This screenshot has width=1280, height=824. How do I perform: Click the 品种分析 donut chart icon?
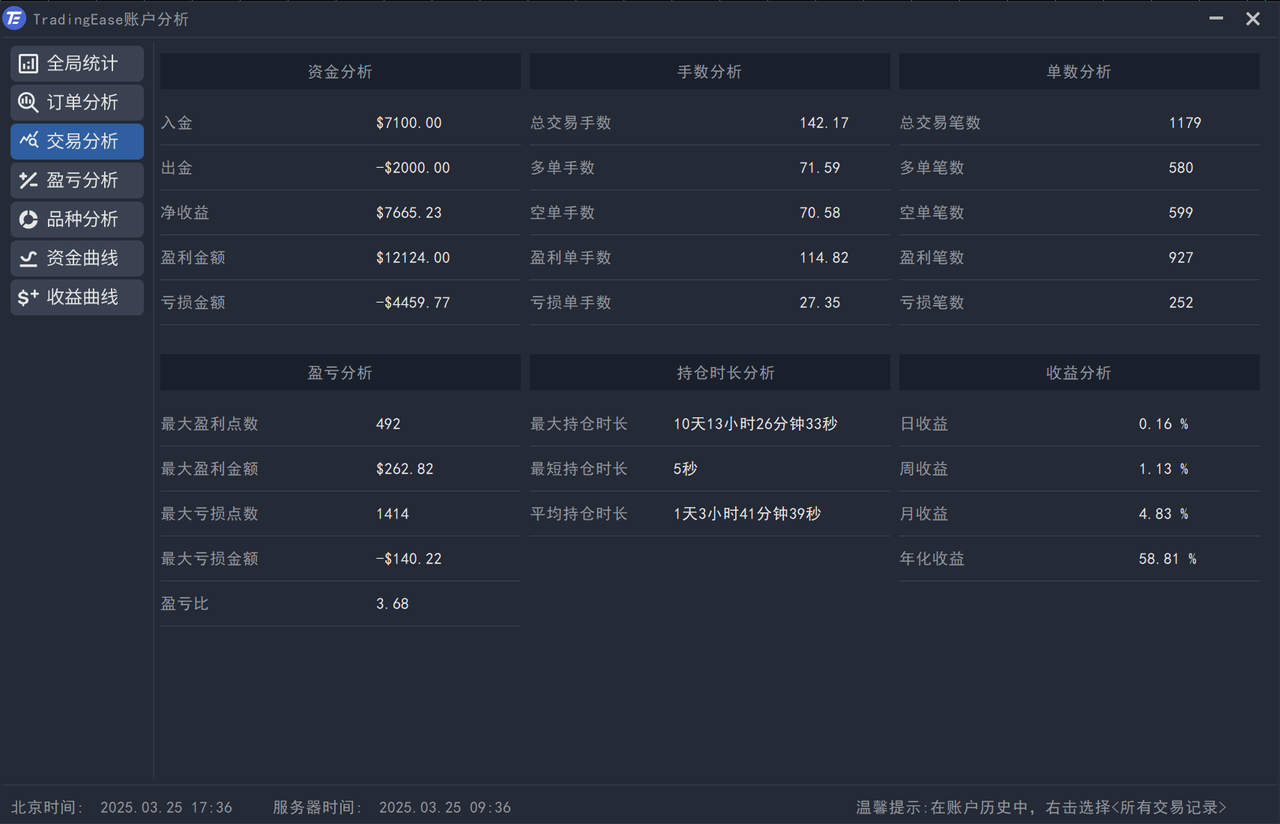pos(29,219)
